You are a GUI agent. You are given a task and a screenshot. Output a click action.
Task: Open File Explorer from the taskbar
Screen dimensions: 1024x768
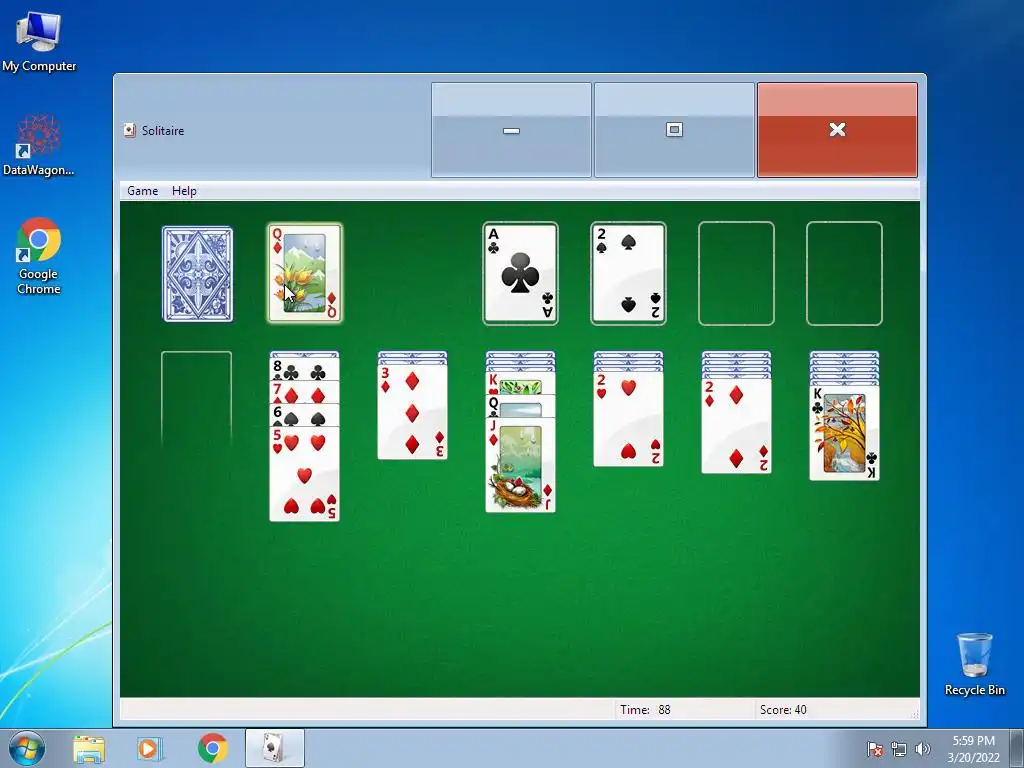click(x=89, y=748)
